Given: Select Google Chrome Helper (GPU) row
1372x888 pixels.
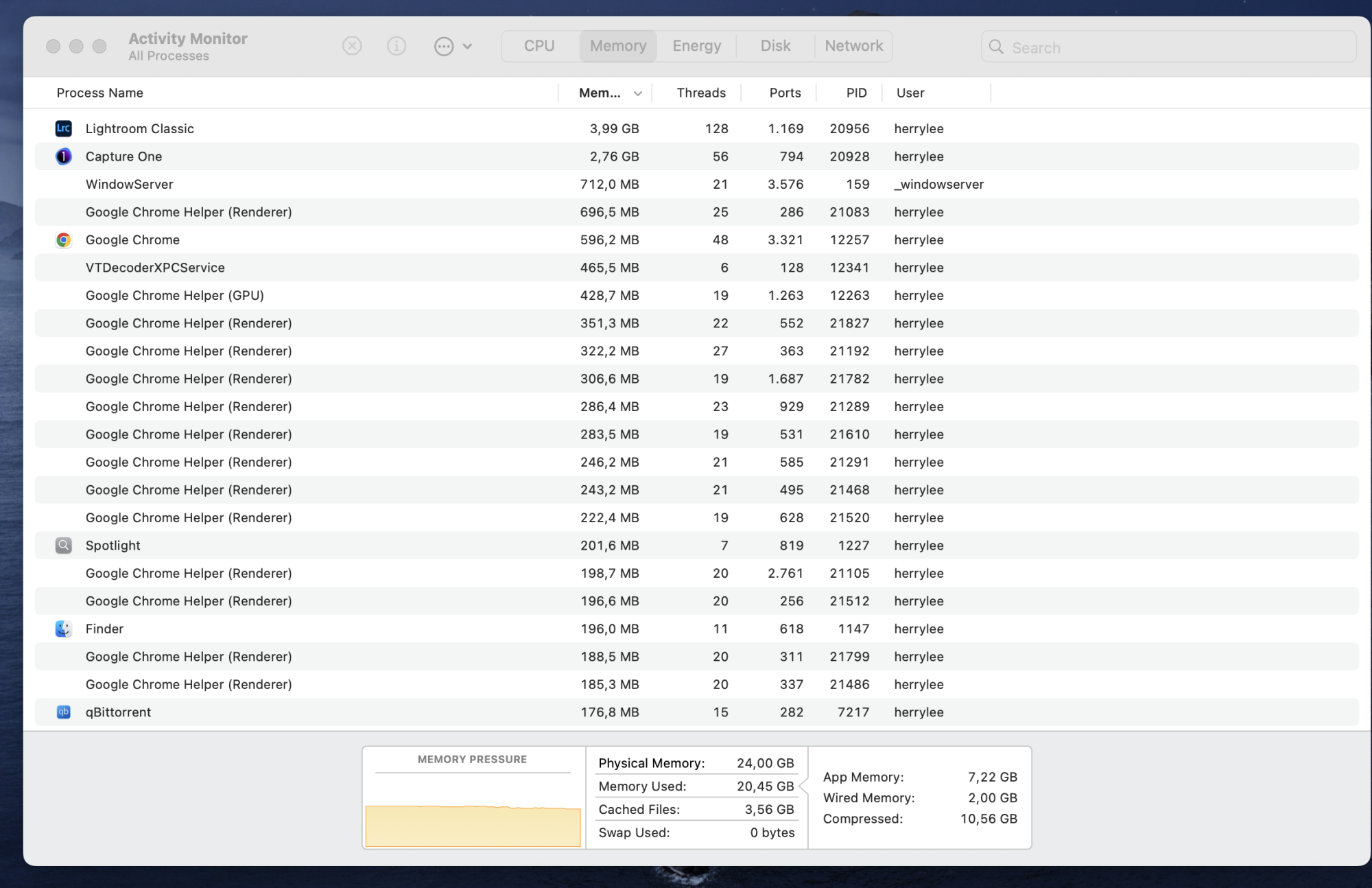Looking at the screenshot, I should [696, 295].
